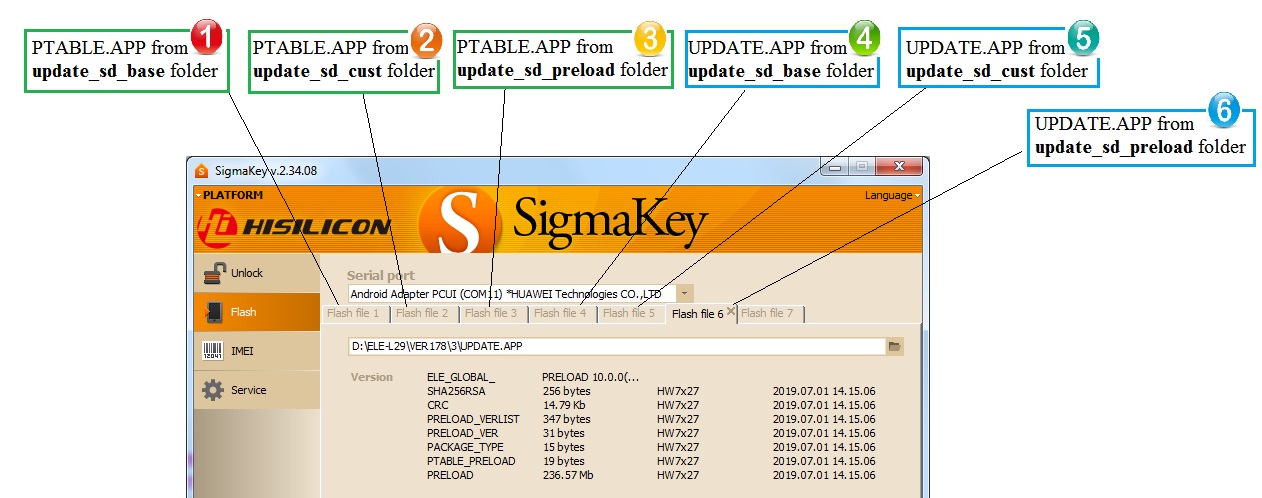
Task: Click the Serial port combo box field
Action: click(x=520, y=294)
